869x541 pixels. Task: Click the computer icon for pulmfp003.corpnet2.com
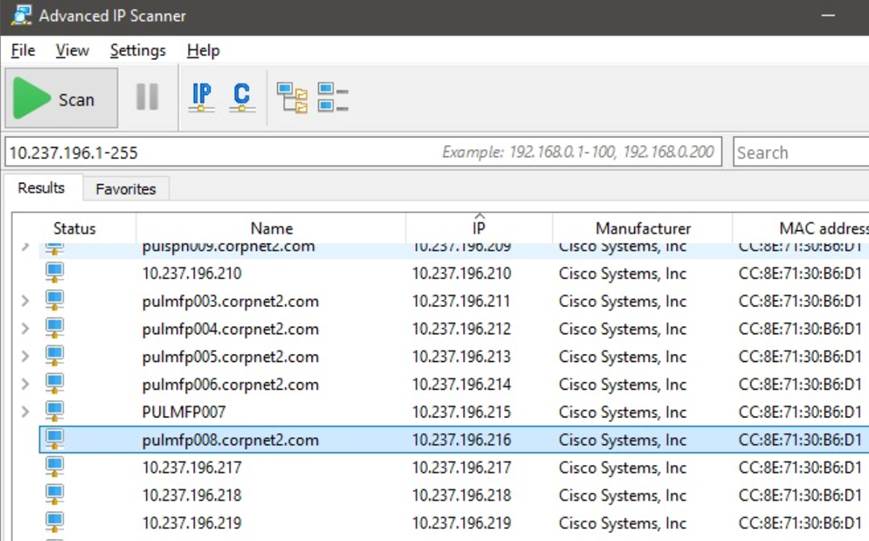click(x=54, y=300)
